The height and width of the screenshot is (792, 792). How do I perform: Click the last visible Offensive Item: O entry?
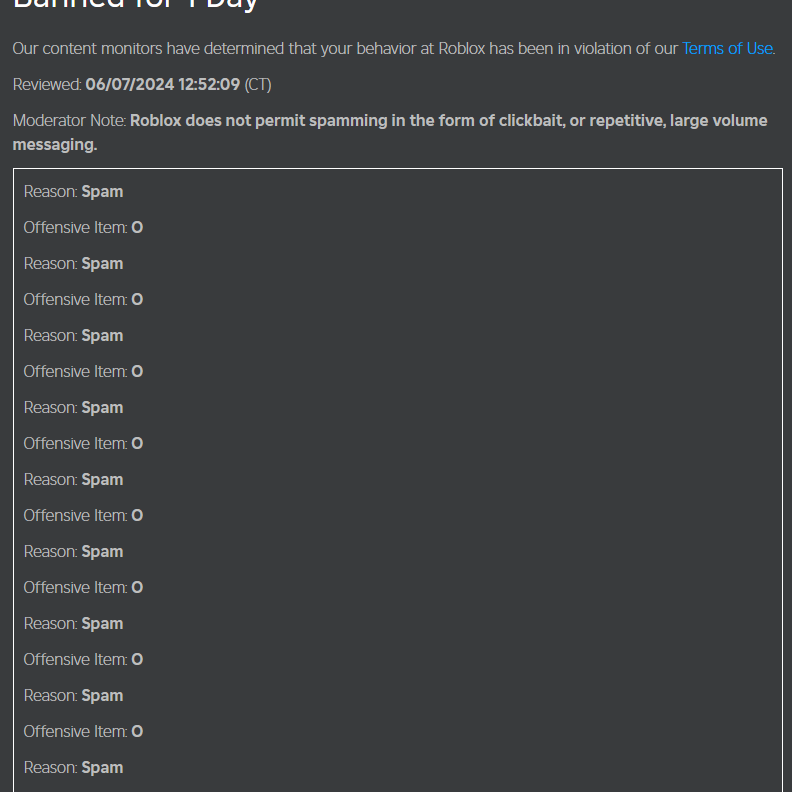(83, 732)
